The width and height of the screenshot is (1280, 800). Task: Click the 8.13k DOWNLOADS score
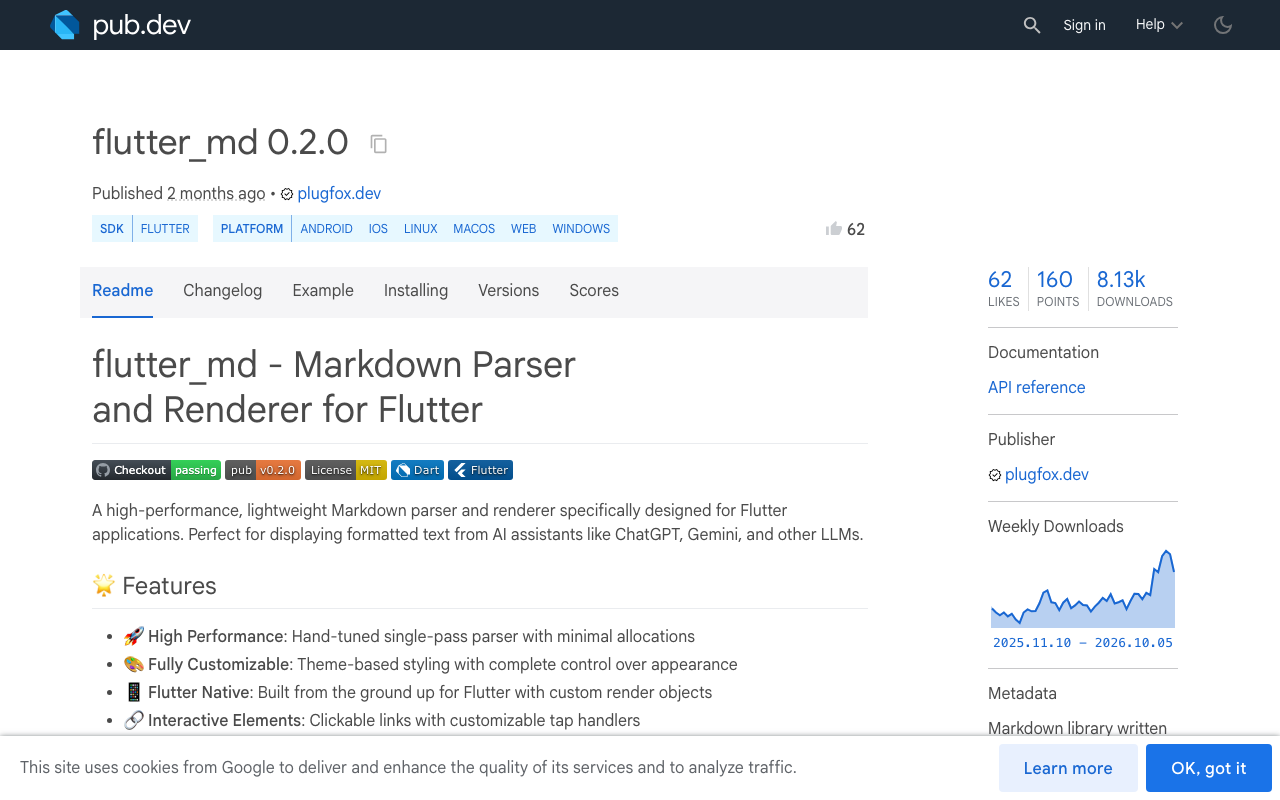1134,288
